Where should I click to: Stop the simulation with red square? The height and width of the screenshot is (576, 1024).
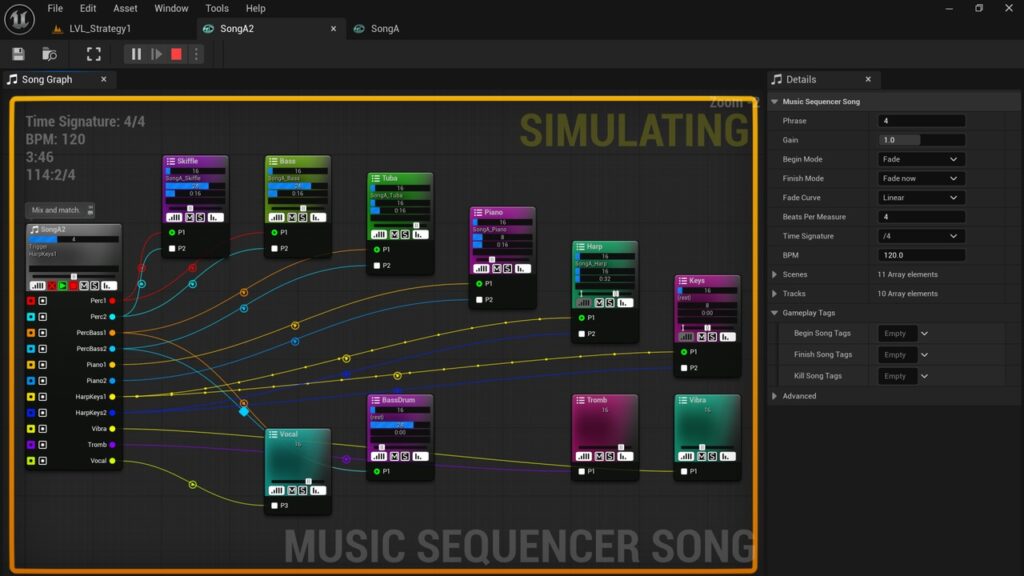176,54
